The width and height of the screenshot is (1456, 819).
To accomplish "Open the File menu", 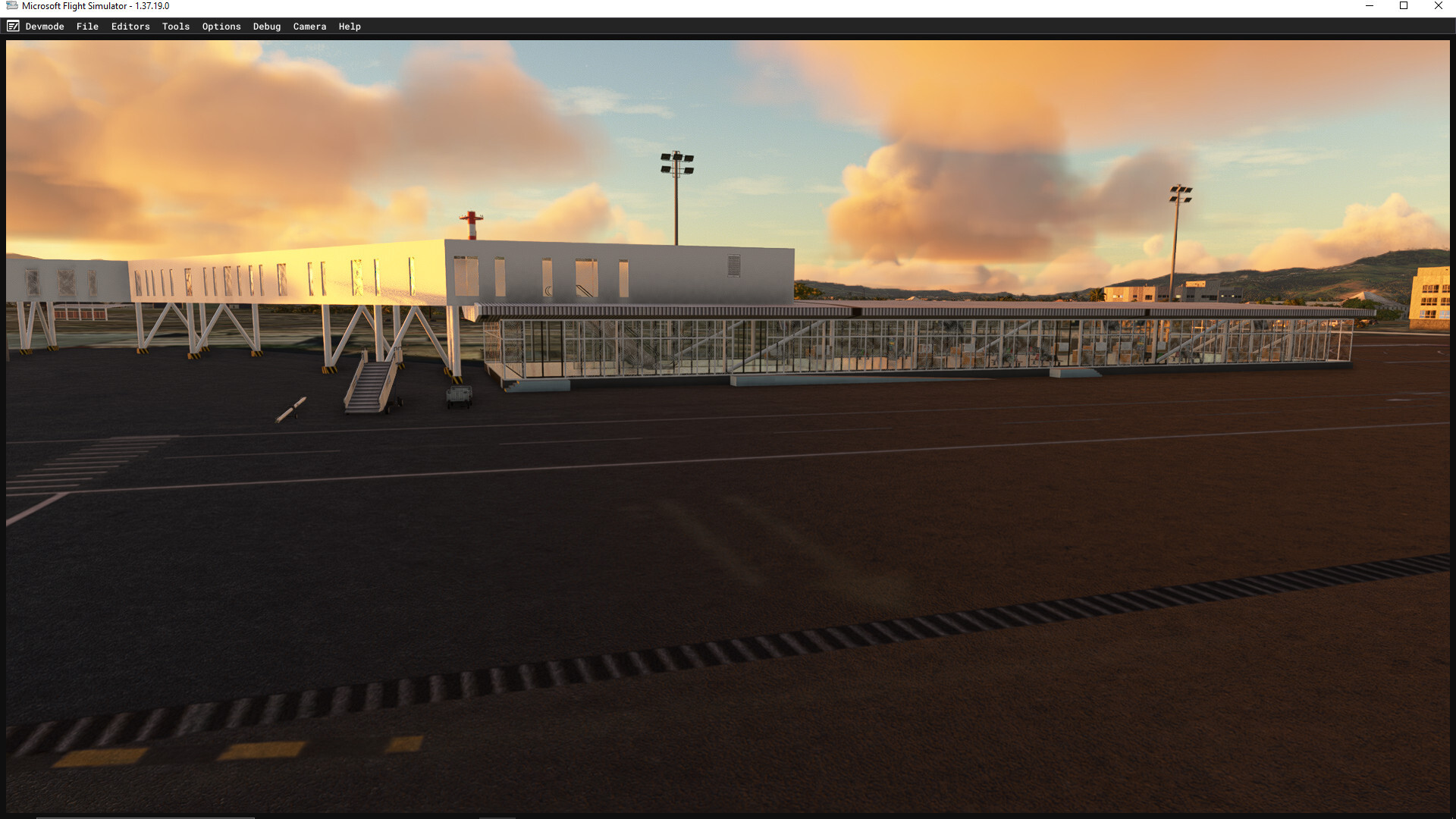I will [x=87, y=26].
